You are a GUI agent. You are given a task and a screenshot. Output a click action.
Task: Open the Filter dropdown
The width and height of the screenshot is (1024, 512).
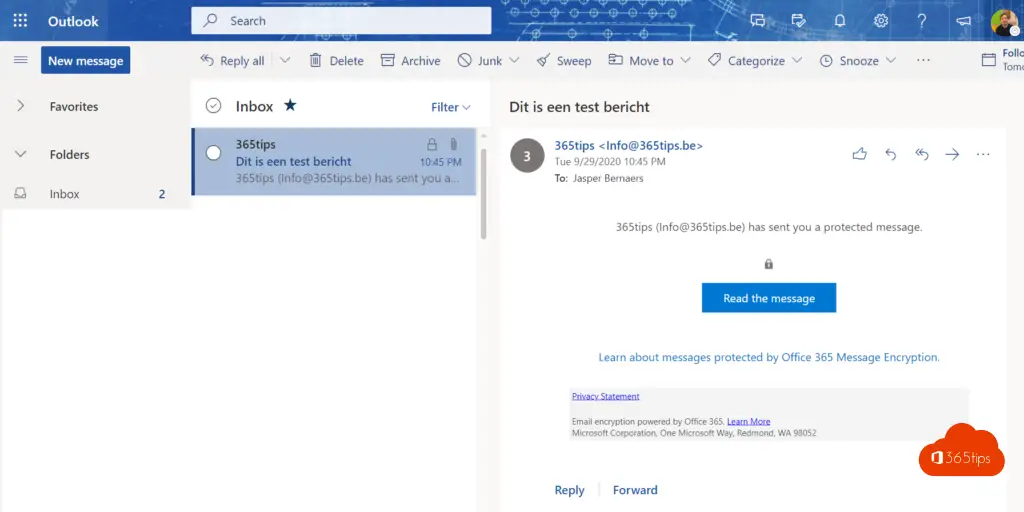coord(451,107)
